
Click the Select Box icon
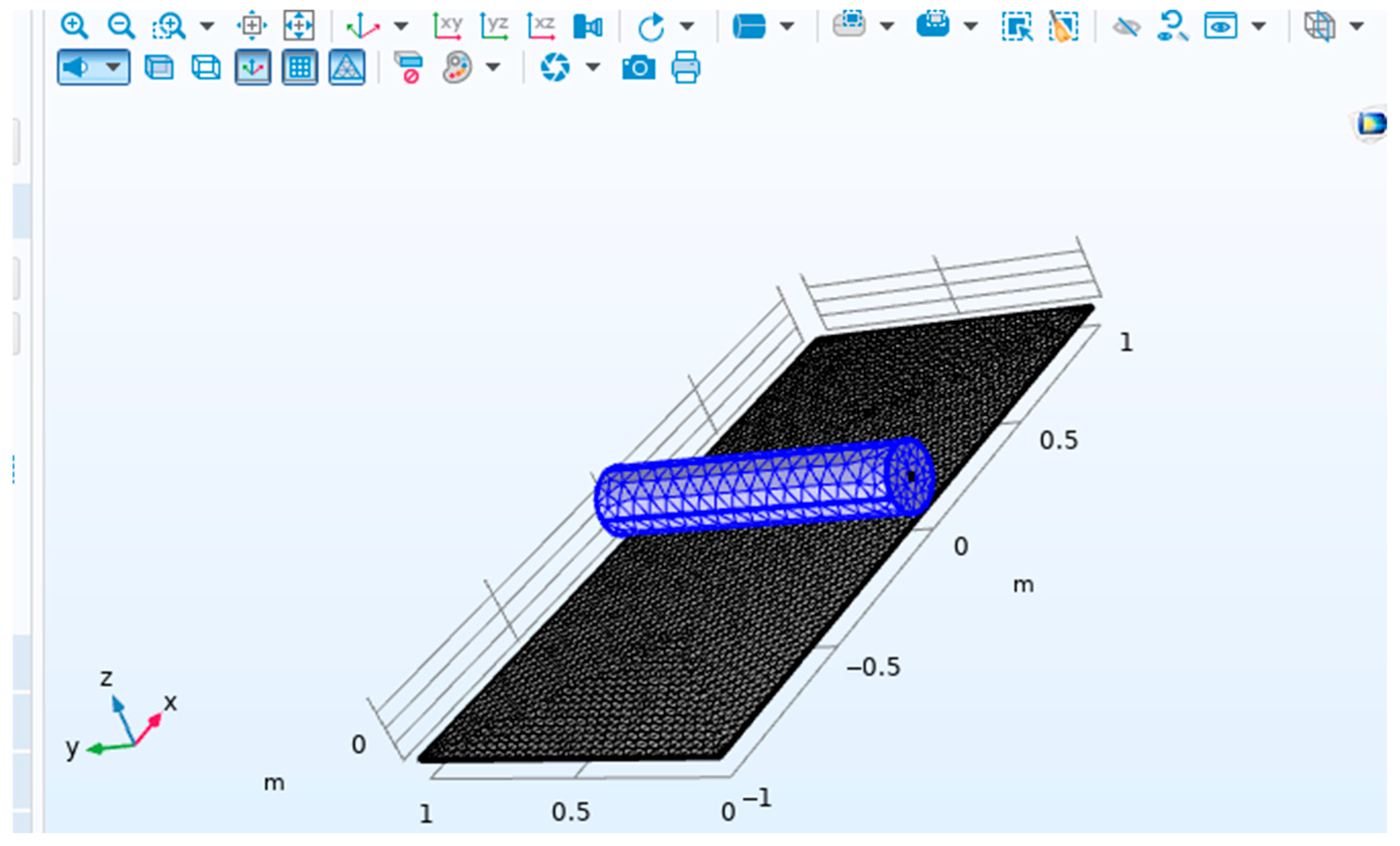tap(1017, 26)
